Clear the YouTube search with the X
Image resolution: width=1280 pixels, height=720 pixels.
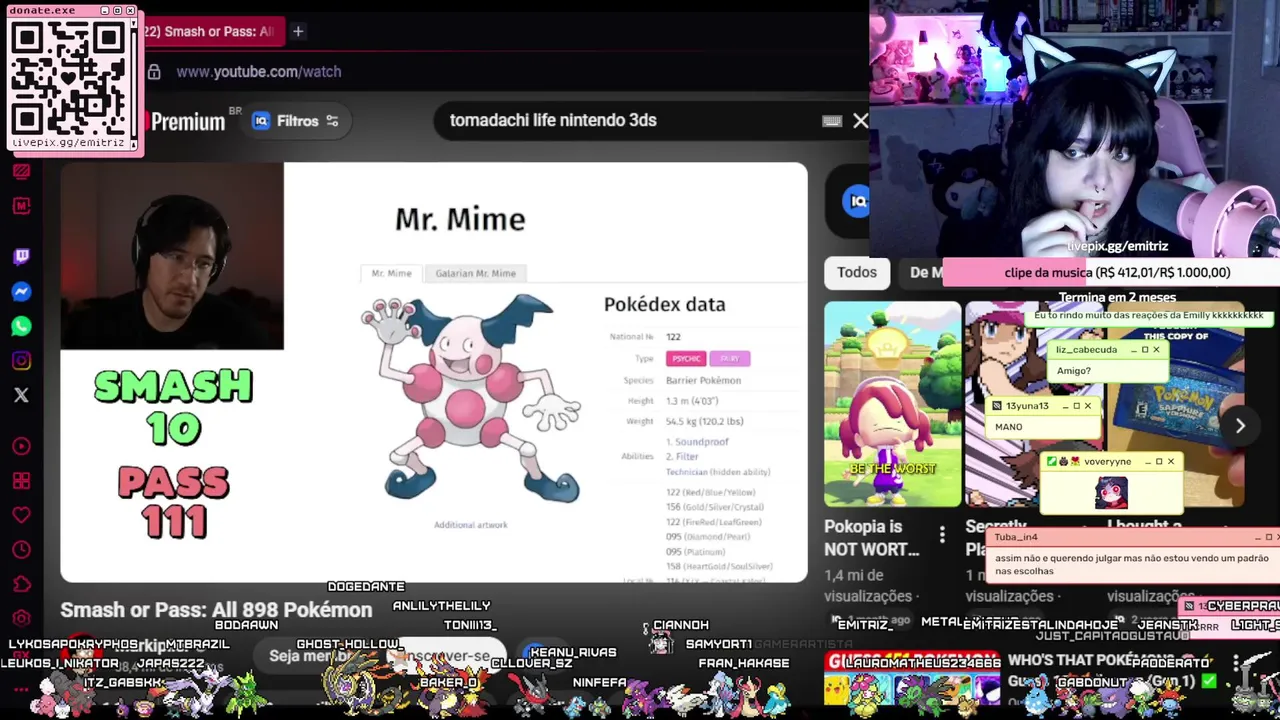(861, 121)
